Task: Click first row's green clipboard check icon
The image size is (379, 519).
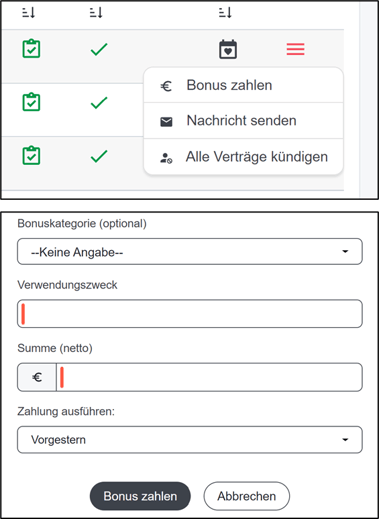Action: pyautogui.click(x=31, y=49)
